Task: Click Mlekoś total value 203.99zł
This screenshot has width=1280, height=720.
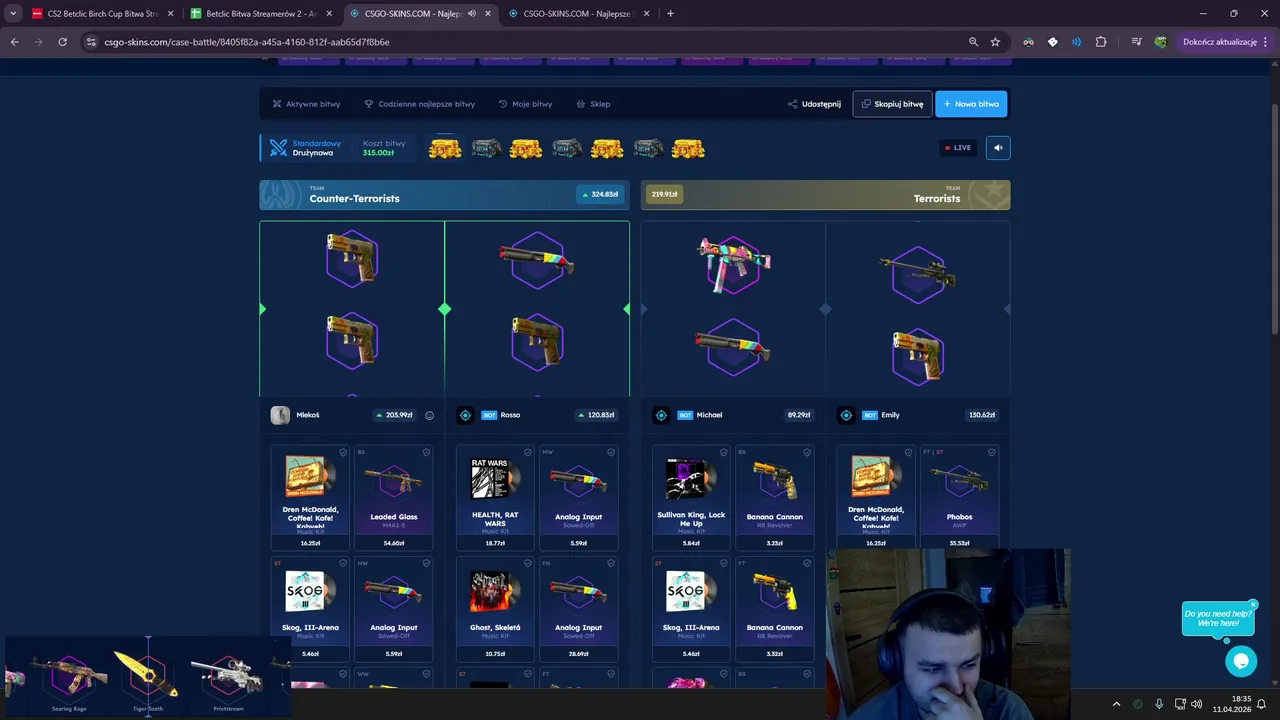Action: tap(395, 415)
